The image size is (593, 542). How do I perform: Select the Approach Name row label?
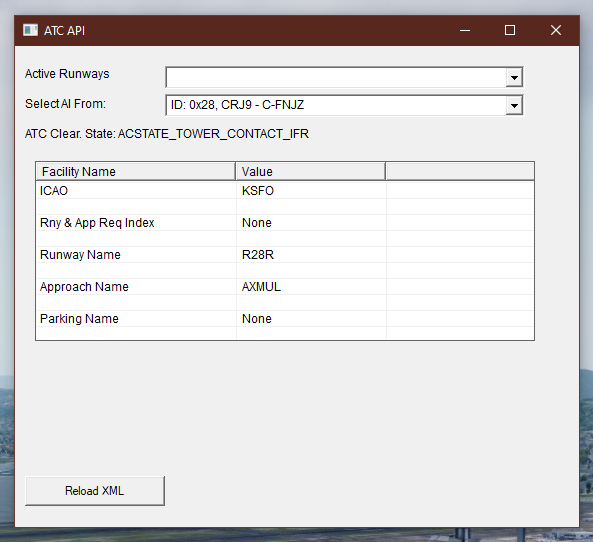[84, 287]
